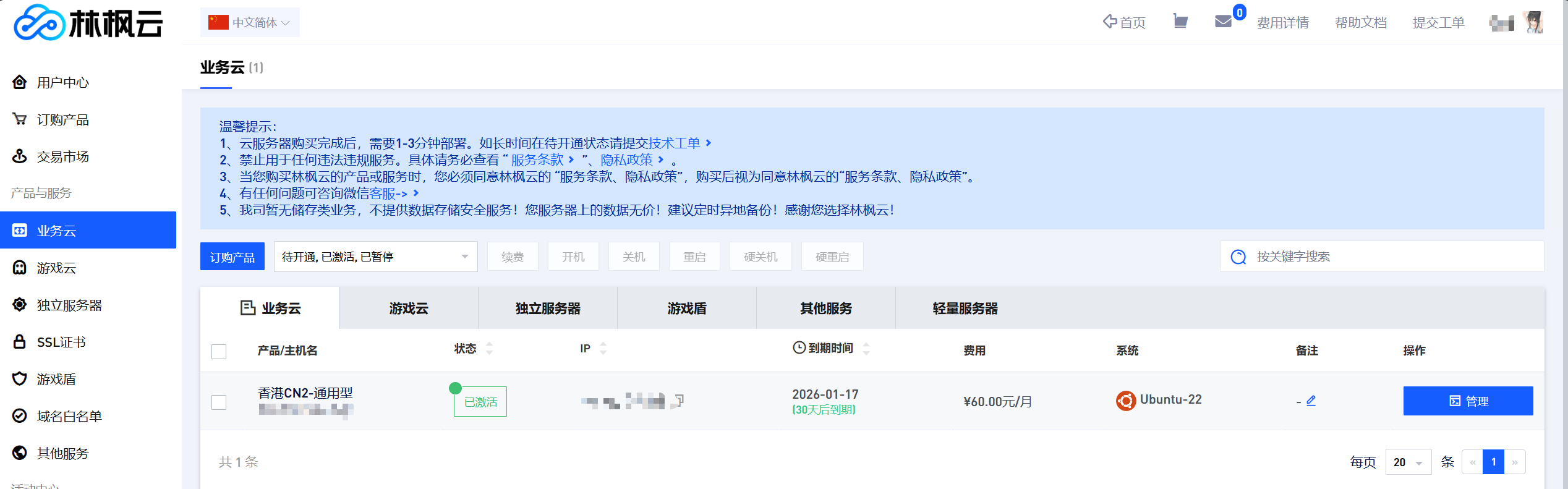Click the shopping cart icon in header
1568x489 pixels.
point(1180,22)
